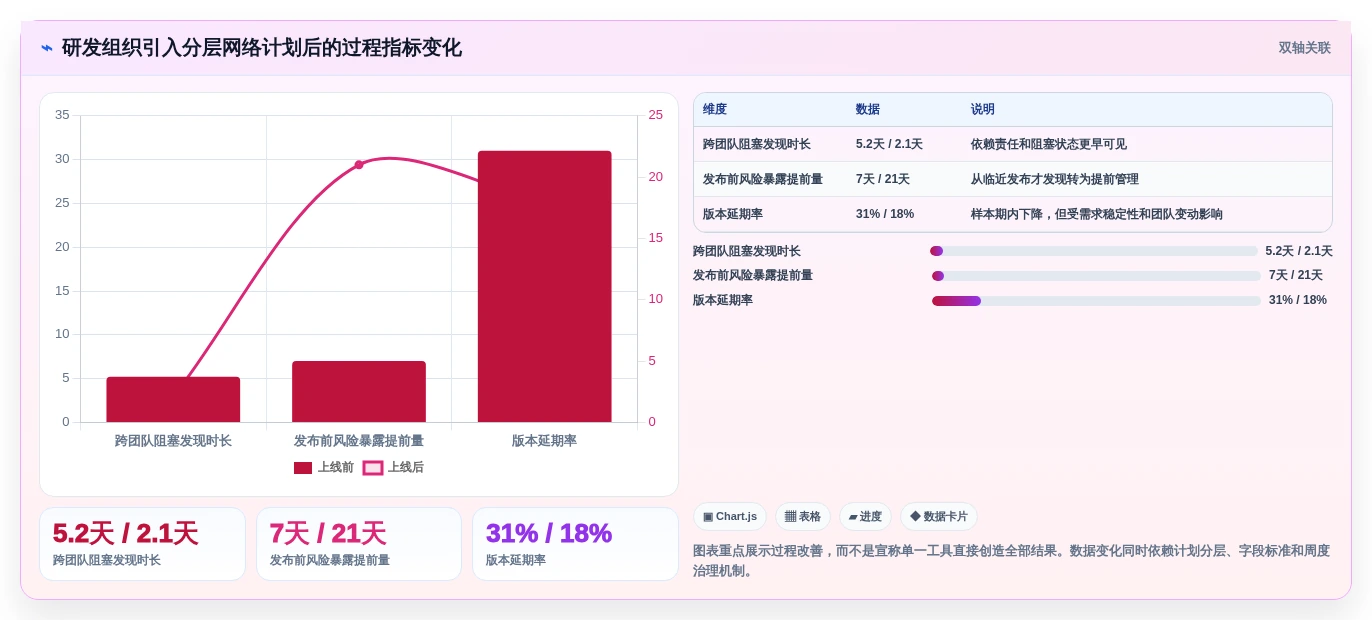Image resolution: width=1372 pixels, height=620 pixels.
Task: Click the 双轴关联 label in header
Action: point(1304,48)
